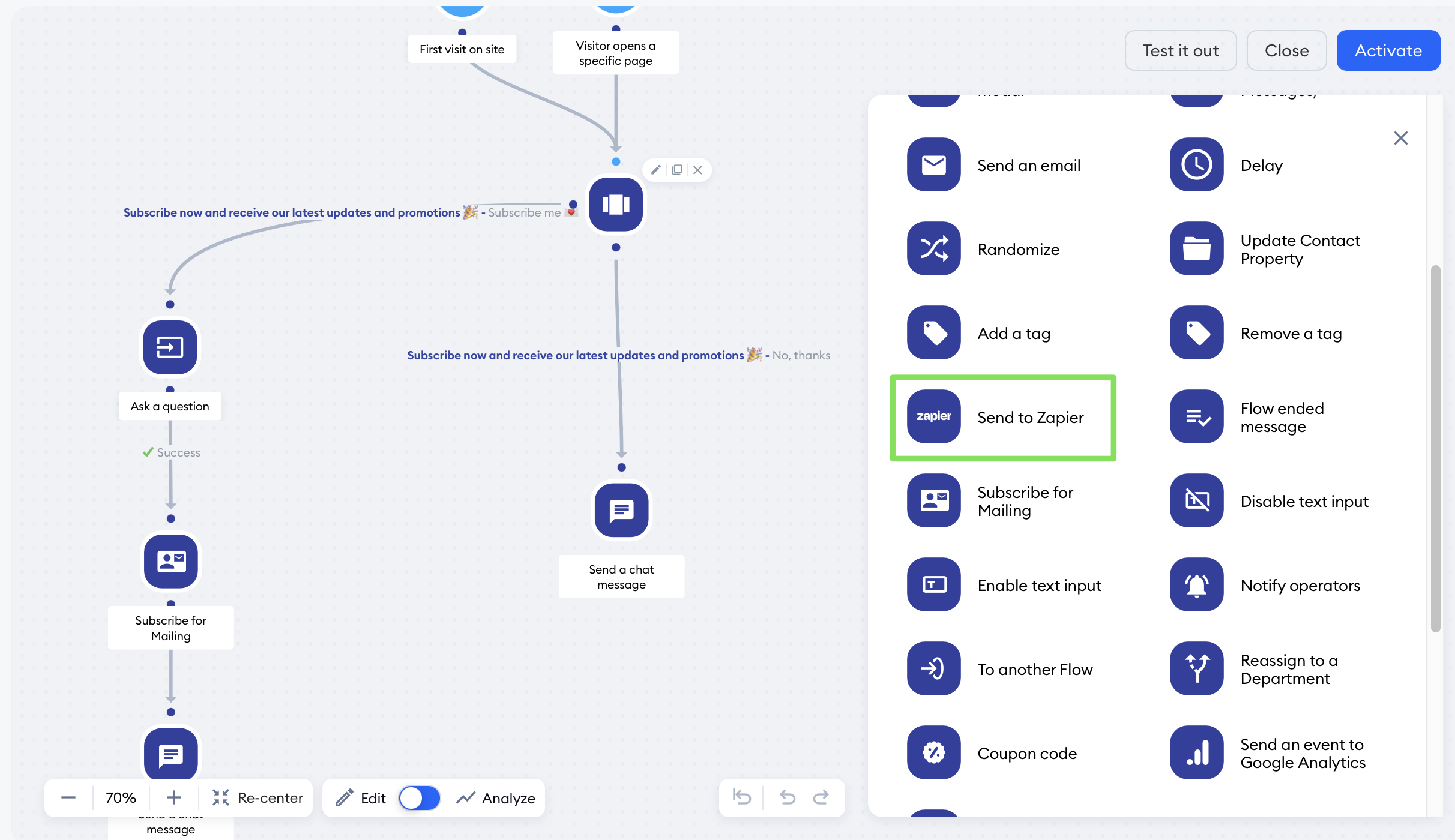Viewport: 1455px width, 840px height.
Task: Choose the Notify operators bell icon
Action: [x=1196, y=585]
